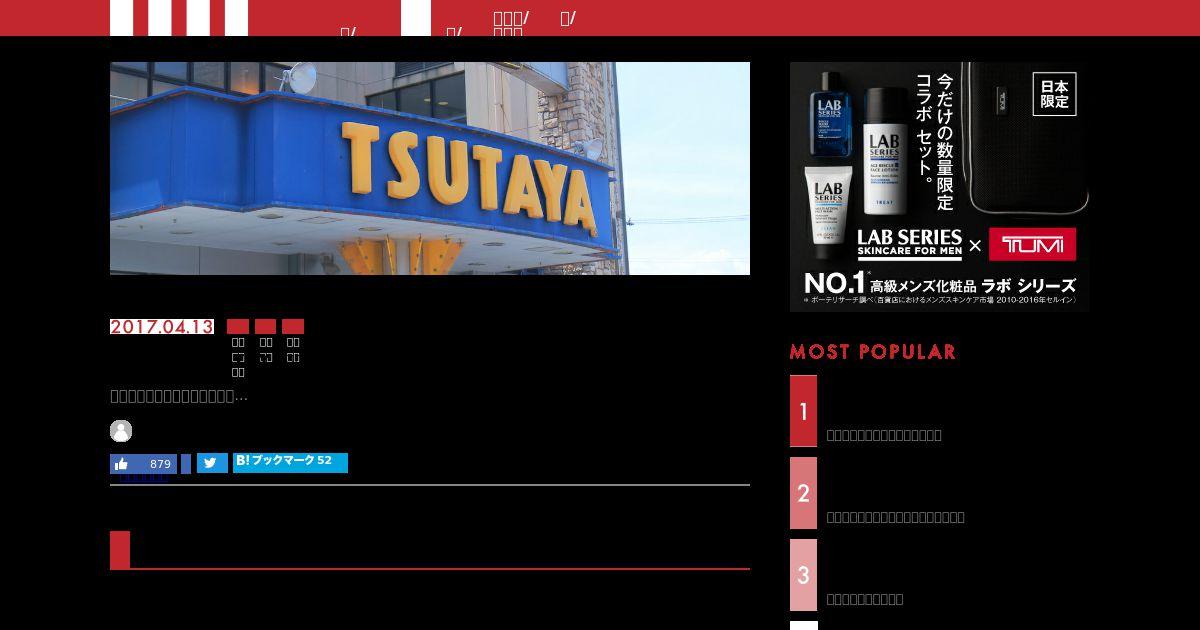The image size is (1200, 630).
Task: Open the author's round avatar icon
Action: (x=121, y=431)
